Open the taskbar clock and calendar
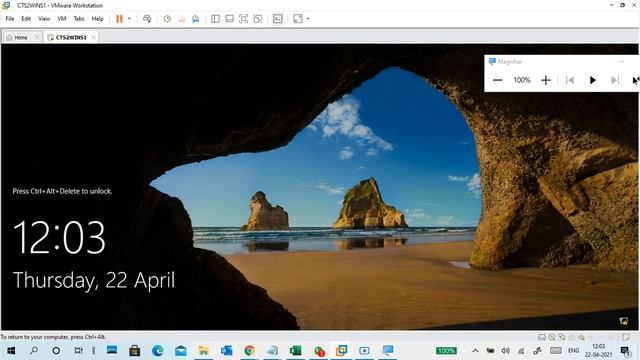The height and width of the screenshot is (360, 640). pos(598,351)
